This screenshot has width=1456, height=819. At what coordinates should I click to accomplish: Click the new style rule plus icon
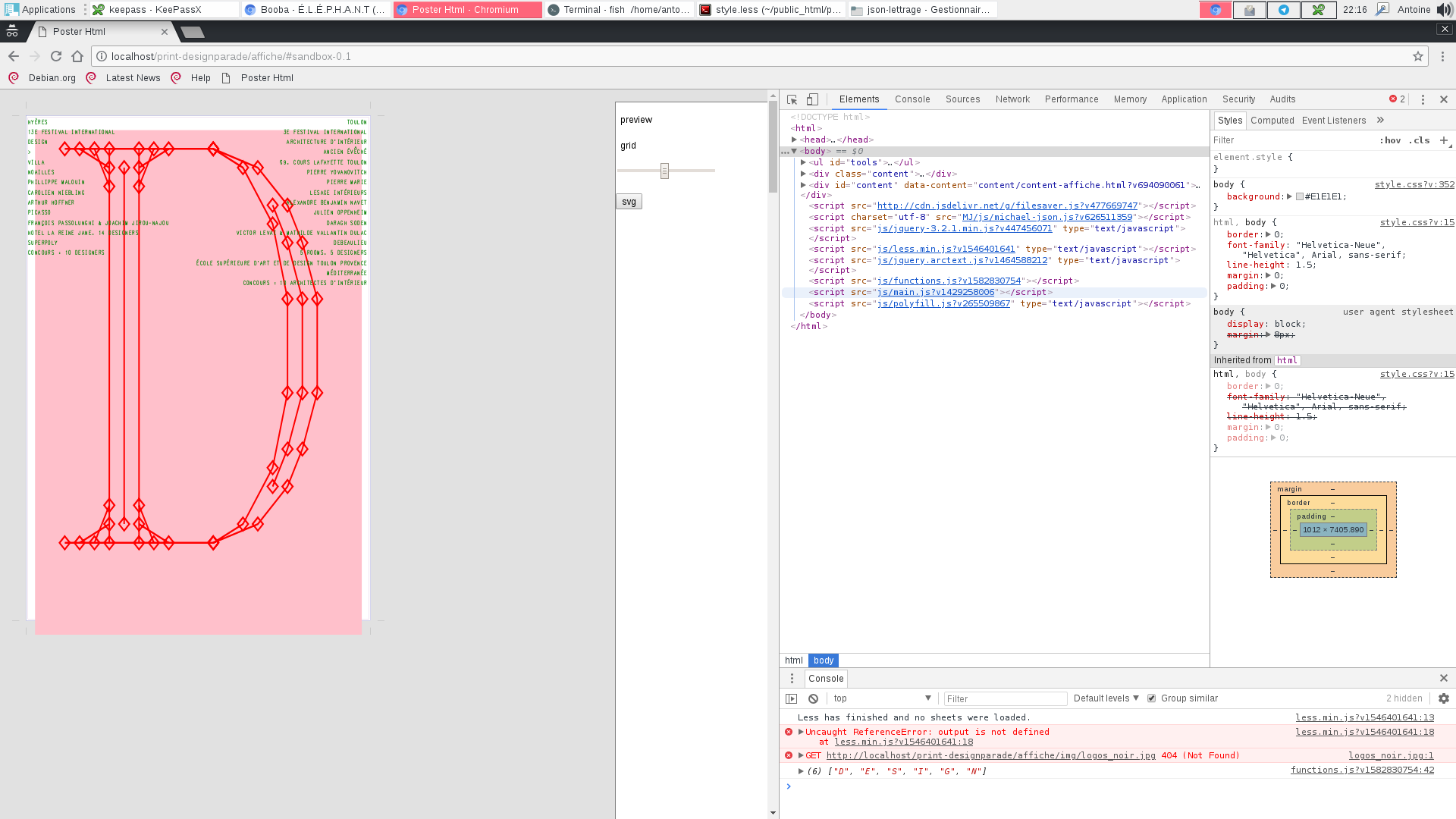tap(1444, 140)
